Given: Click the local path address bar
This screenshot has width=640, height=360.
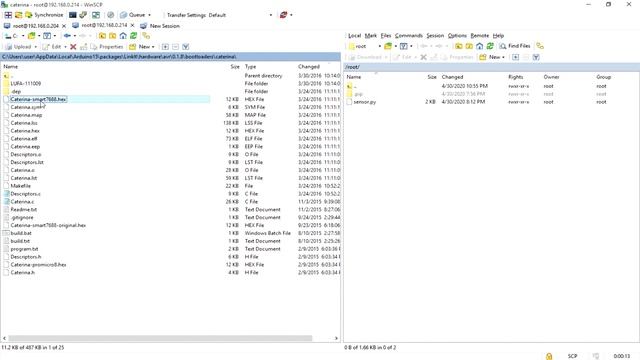Looking at the screenshot, I should coord(171,57).
